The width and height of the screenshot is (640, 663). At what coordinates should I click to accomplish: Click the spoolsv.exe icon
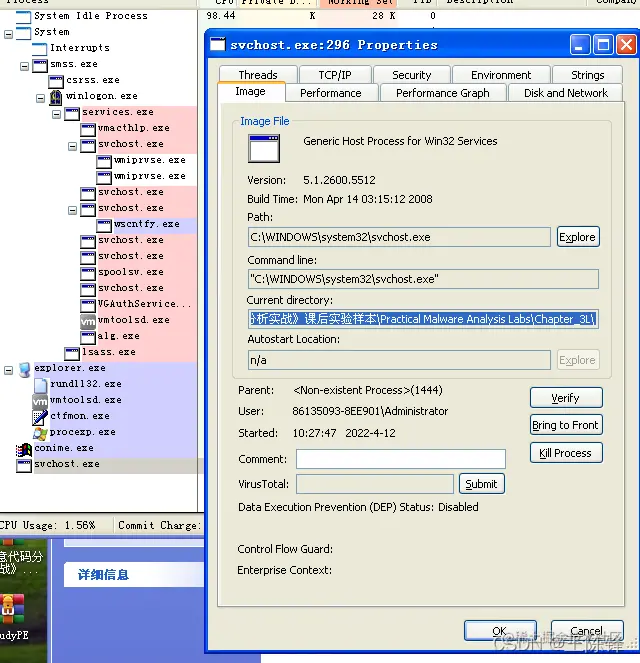click(x=88, y=273)
